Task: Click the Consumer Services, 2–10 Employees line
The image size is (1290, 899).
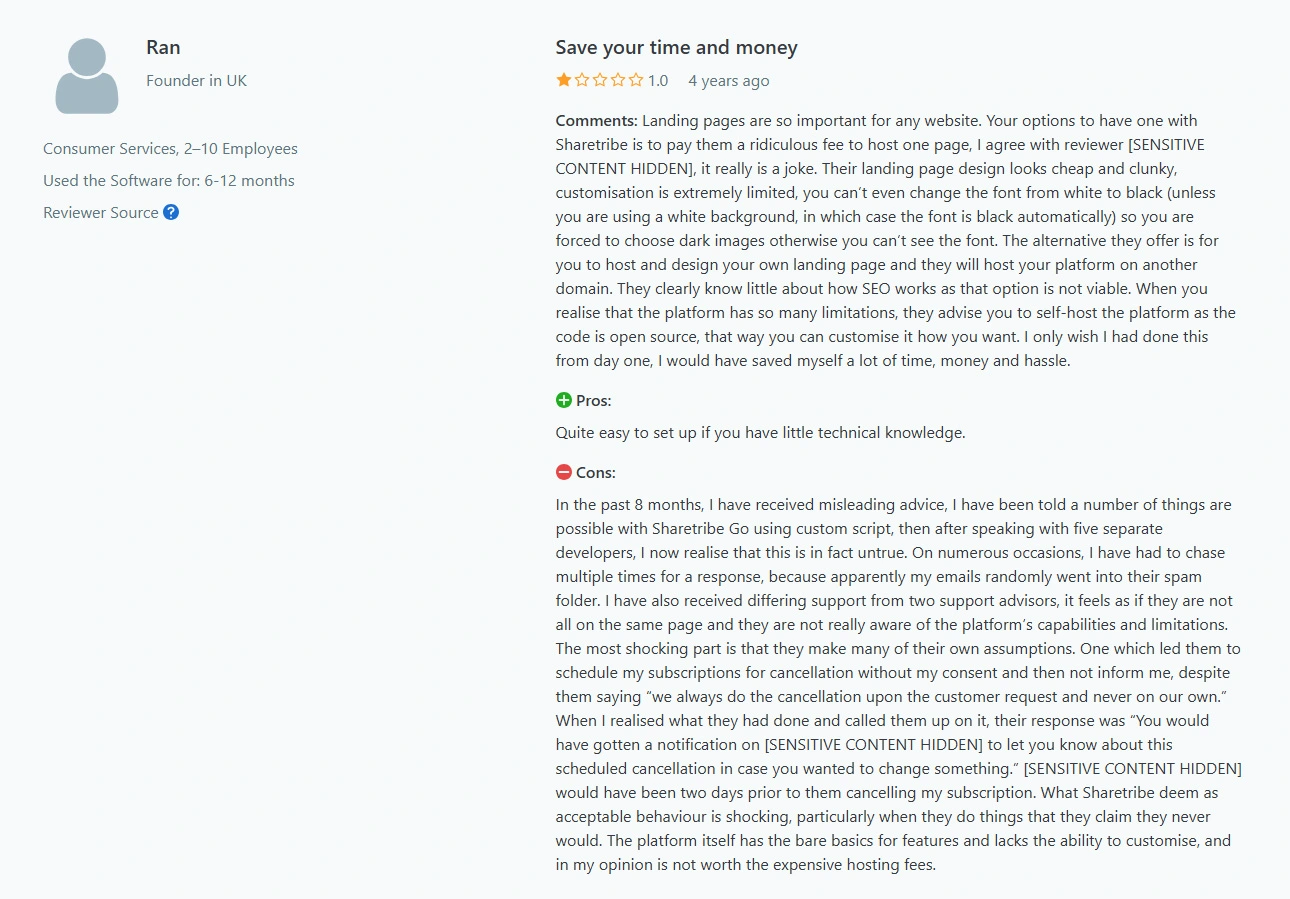Action: coord(170,148)
